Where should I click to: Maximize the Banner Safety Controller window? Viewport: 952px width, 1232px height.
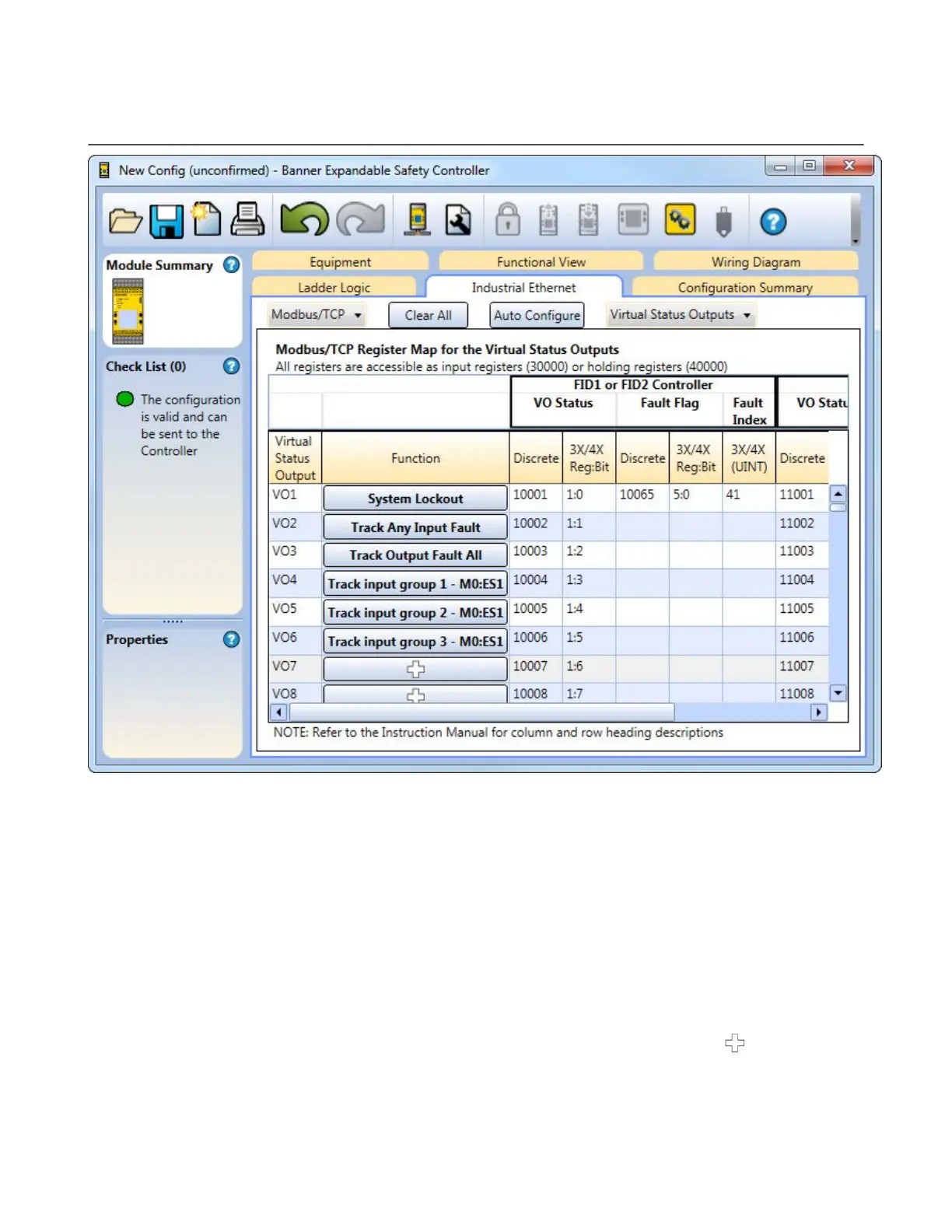point(809,166)
